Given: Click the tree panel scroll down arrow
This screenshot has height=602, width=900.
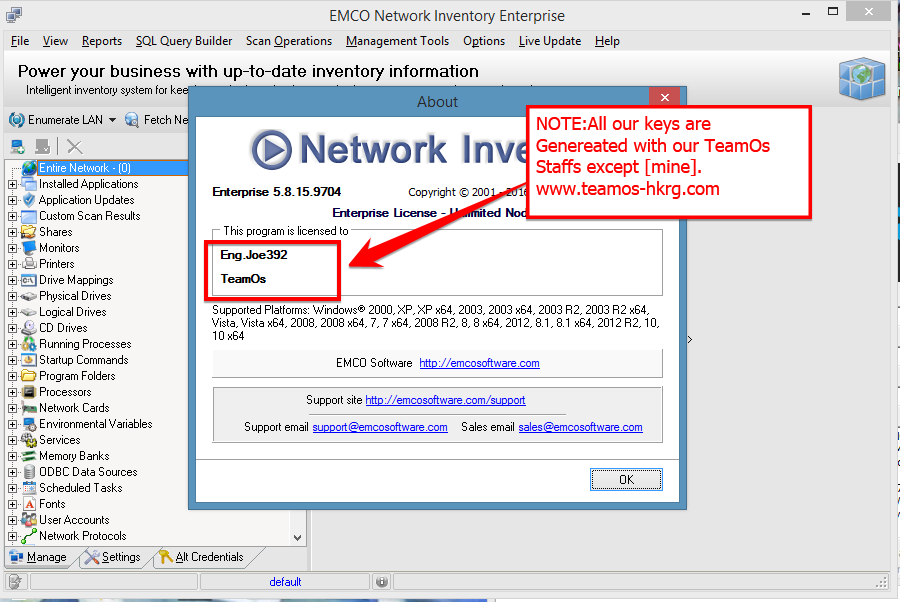Looking at the screenshot, I should click(297, 538).
